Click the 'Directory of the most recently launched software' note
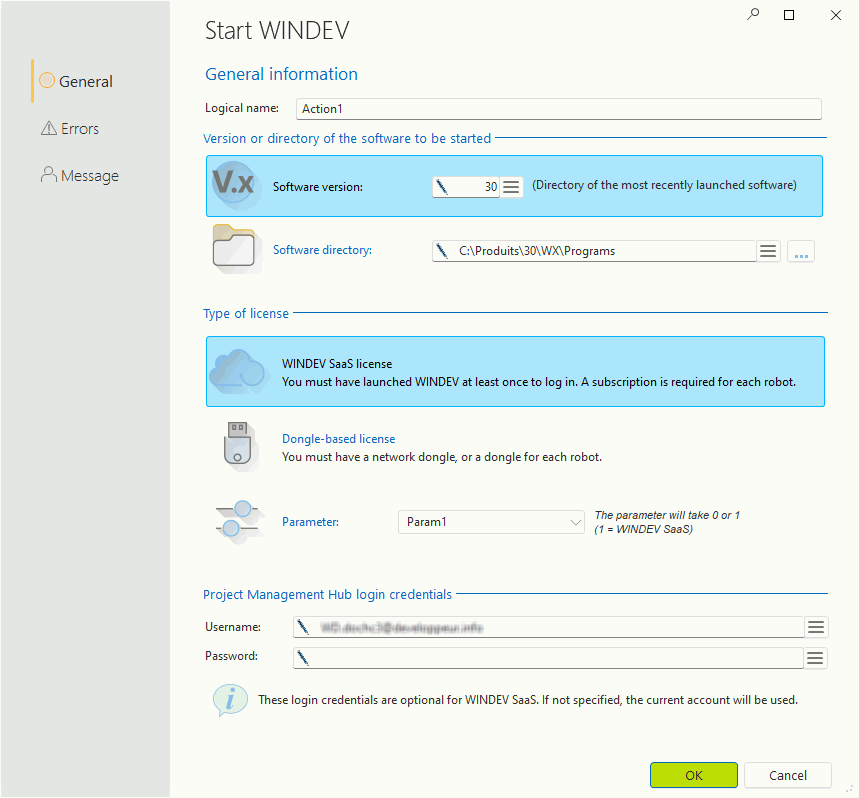Image resolution: width=859 pixels, height=798 pixels. pyautogui.click(x=664, y=185)
